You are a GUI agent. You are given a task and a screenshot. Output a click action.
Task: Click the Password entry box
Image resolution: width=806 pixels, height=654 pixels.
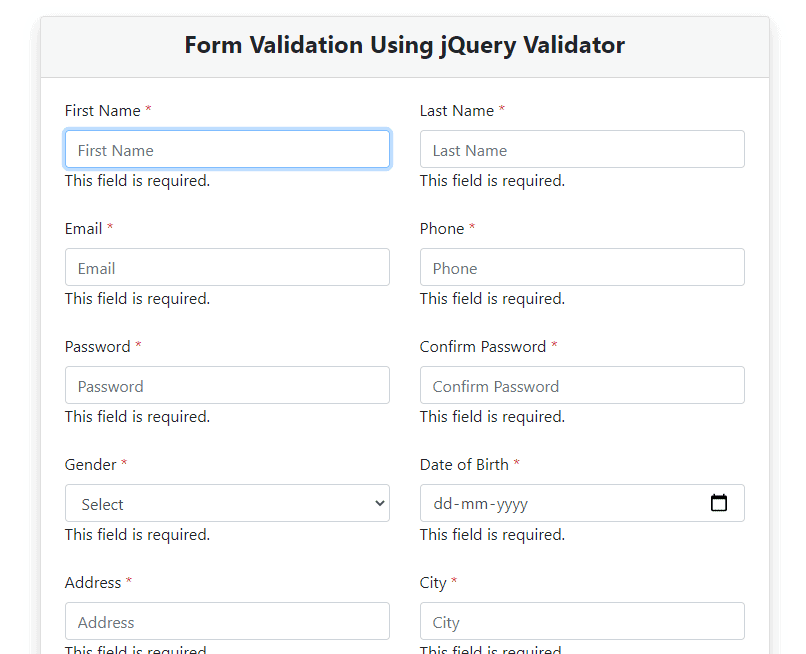227,385
